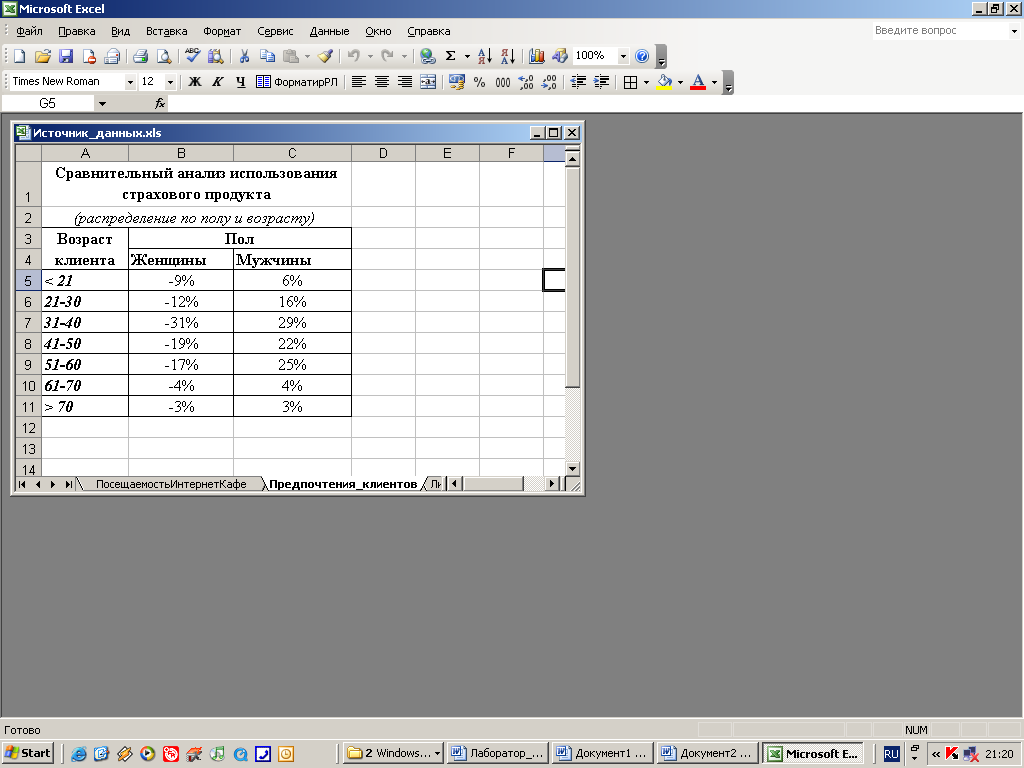Apply currency format icon
This screenshot has height=768, width=1024.
point(456,82)
